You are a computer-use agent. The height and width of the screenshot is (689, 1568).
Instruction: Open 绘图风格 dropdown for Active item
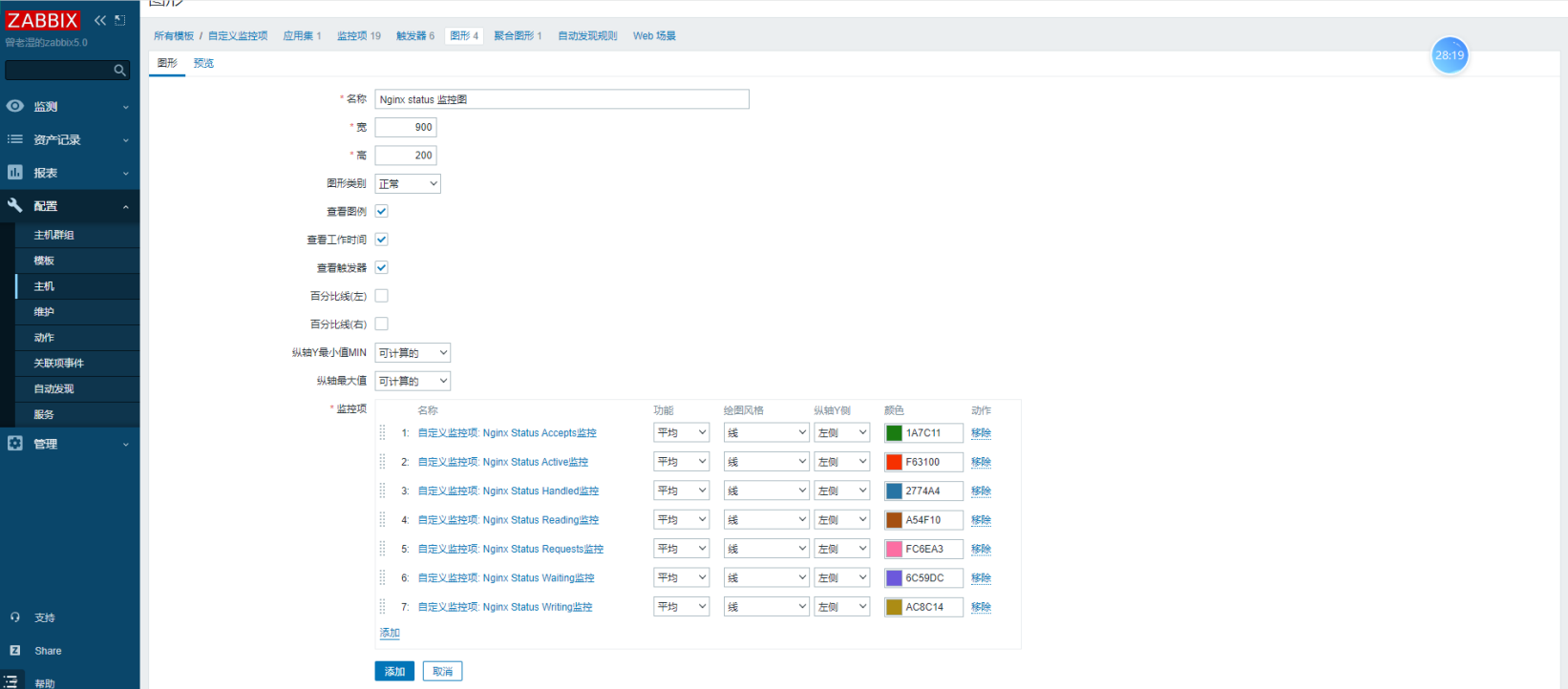coord(767,462)
